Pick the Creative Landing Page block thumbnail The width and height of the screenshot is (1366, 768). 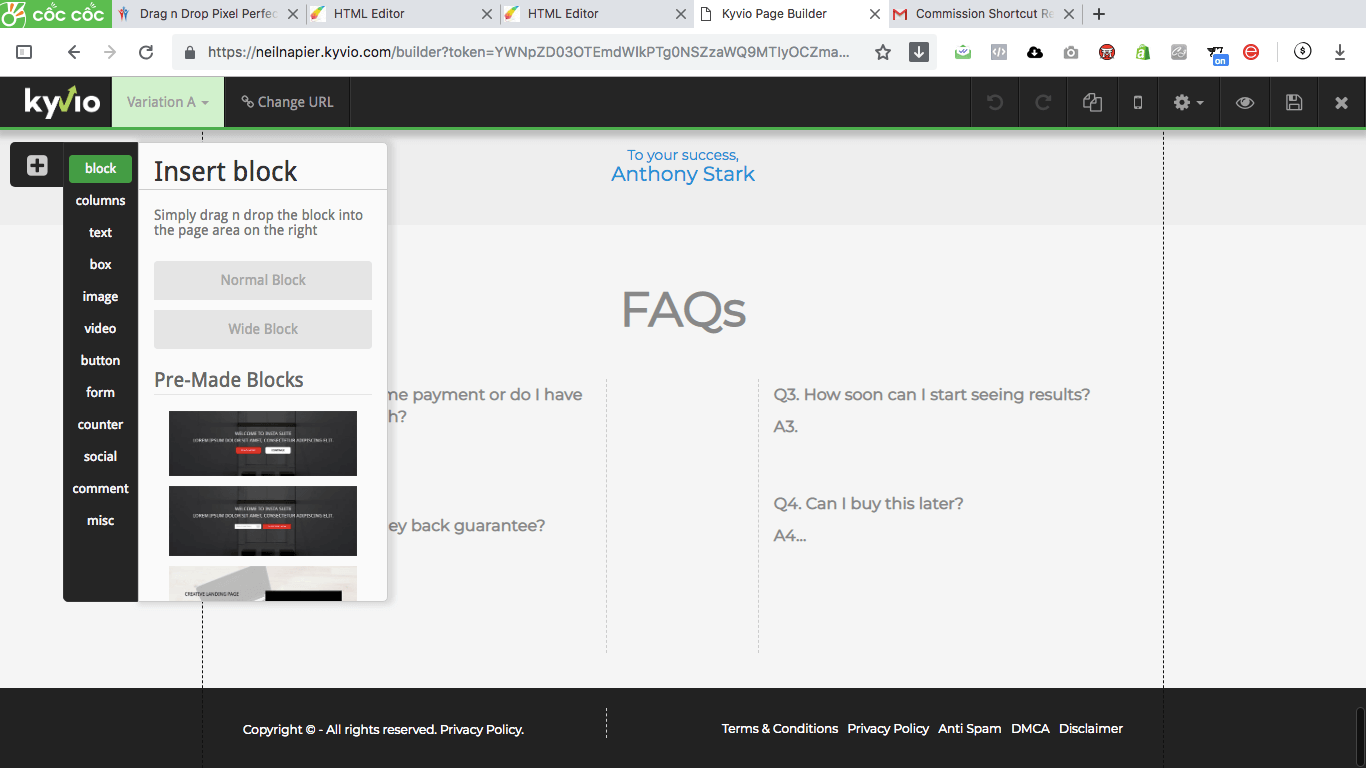coord(263,584)
